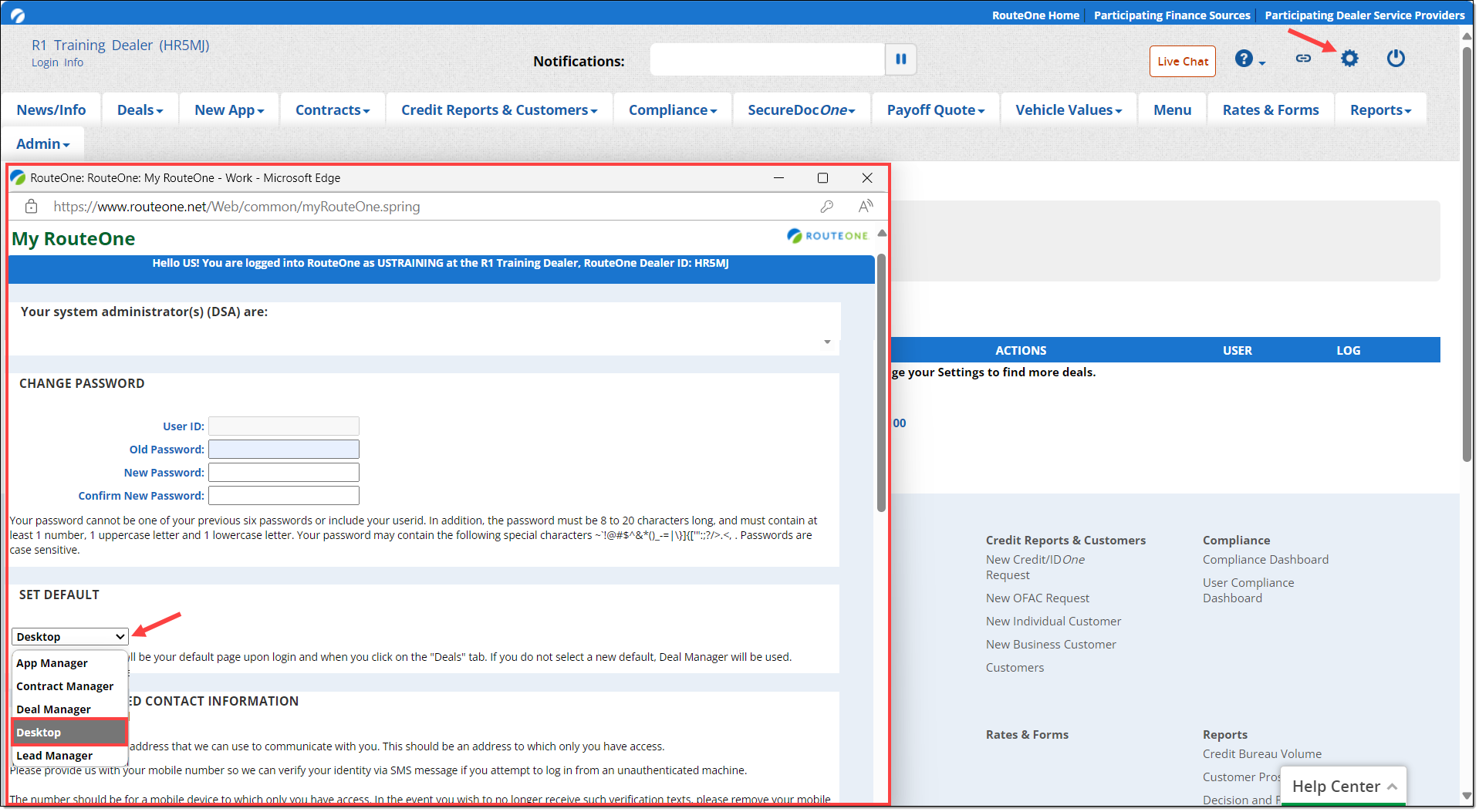Open New Individual Customer link
Screen dimensions: 1479x812
[1053, 622]
